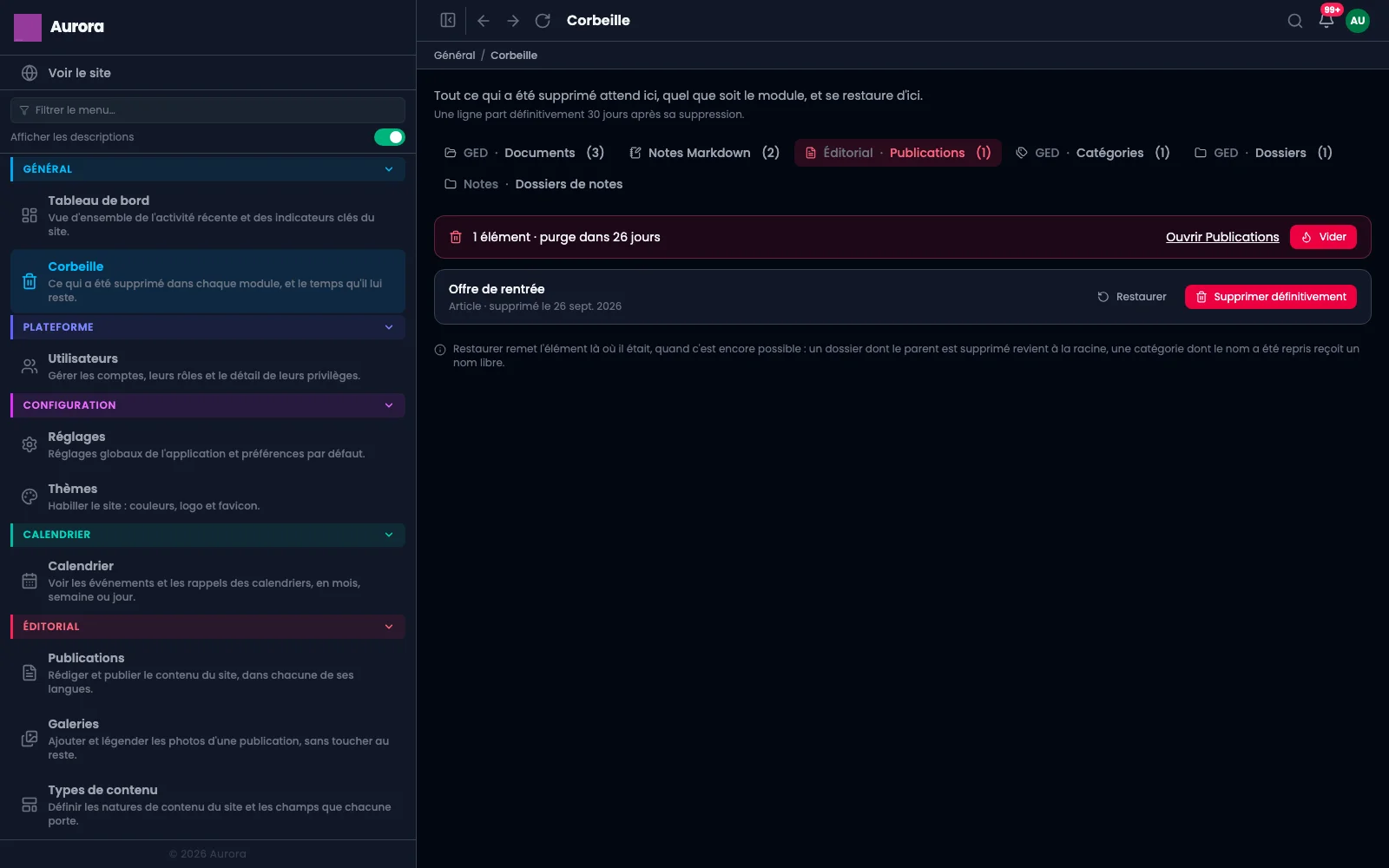Go forward with the right arrow
Screen dimensions: 1389x868
click(x=513, y=20)
